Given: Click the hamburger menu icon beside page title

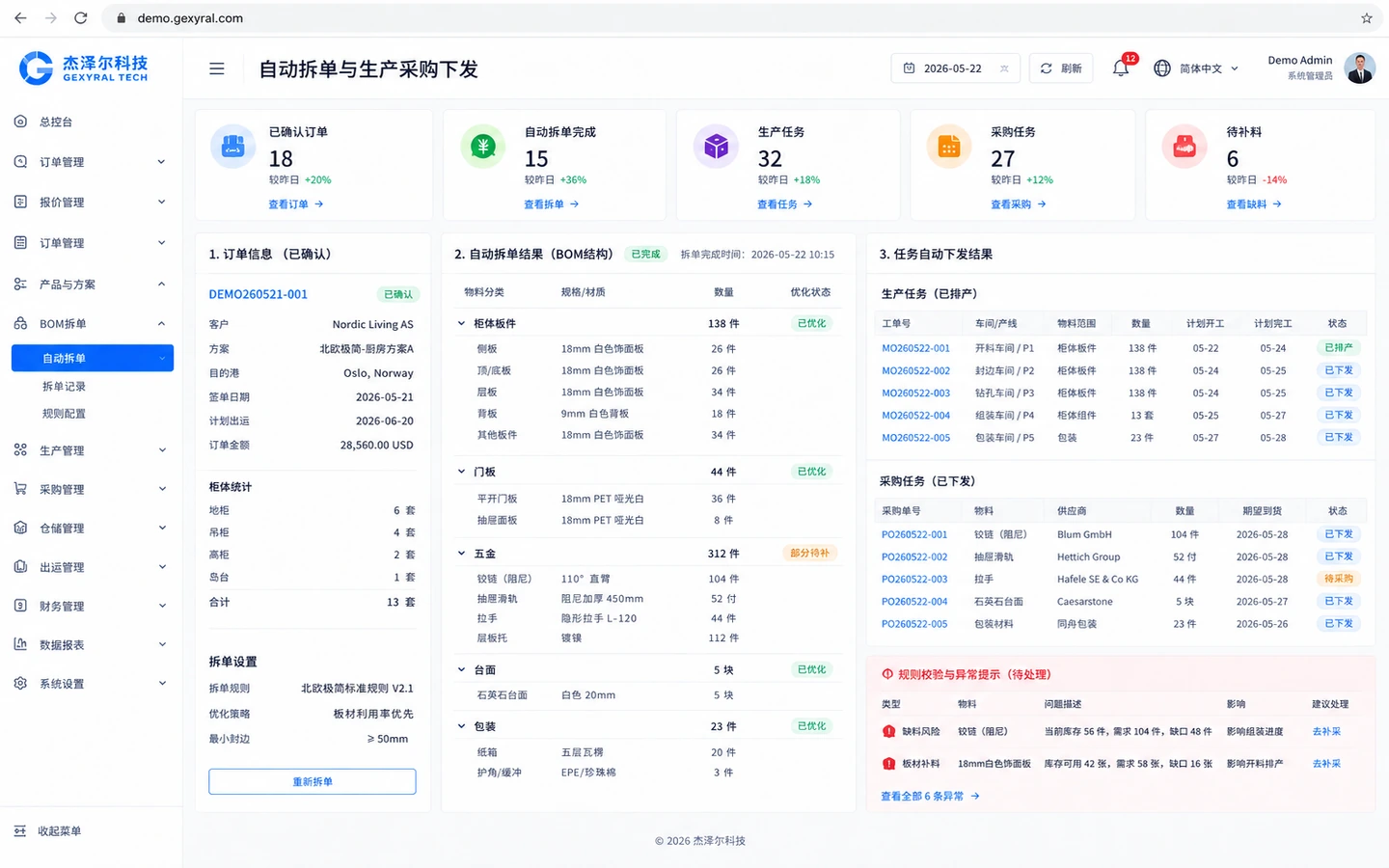Looking at the screenshot, I should click(x=217, y=68).
